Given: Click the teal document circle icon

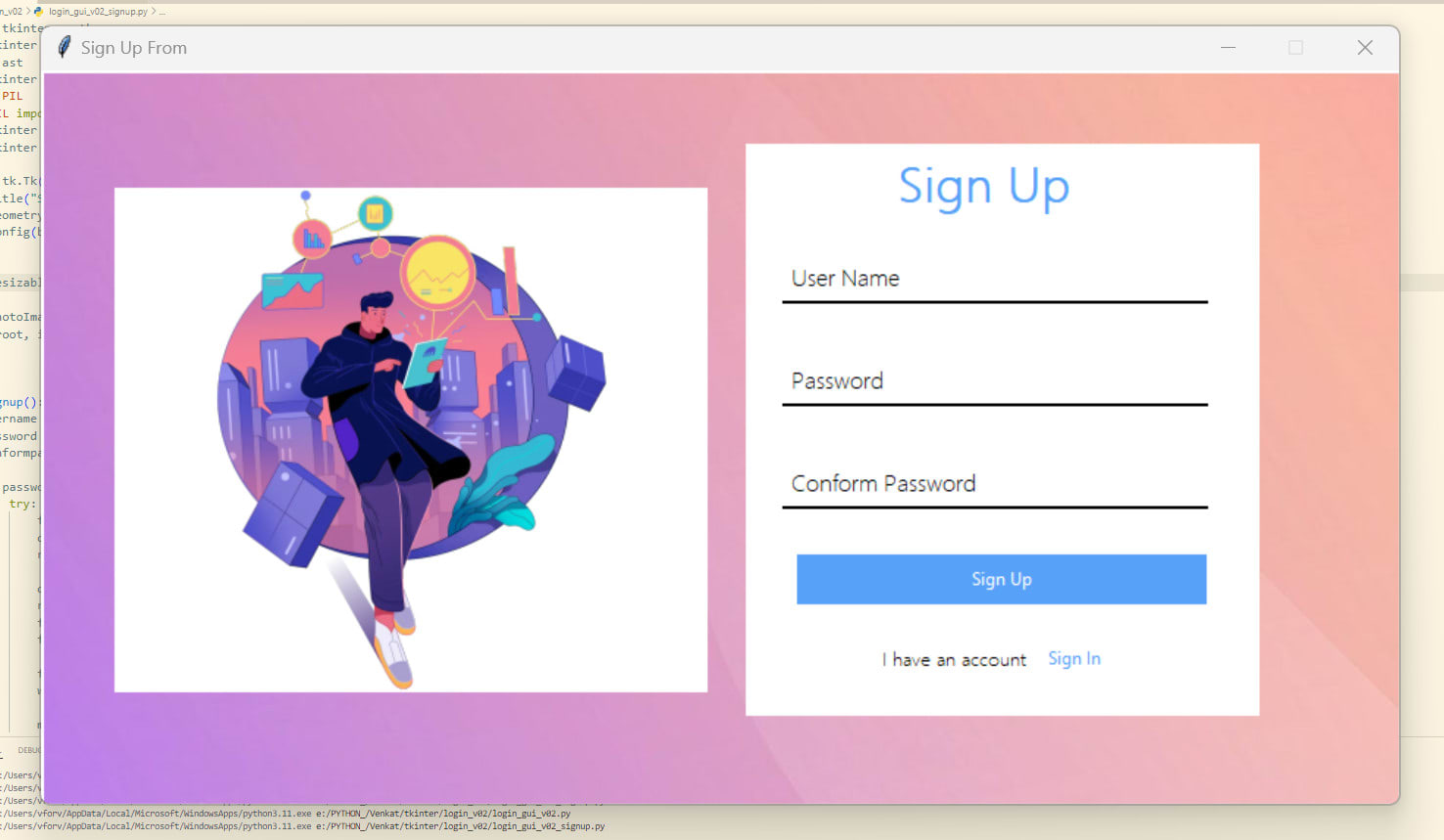Looking at the screenshot, I should [375, 213].
